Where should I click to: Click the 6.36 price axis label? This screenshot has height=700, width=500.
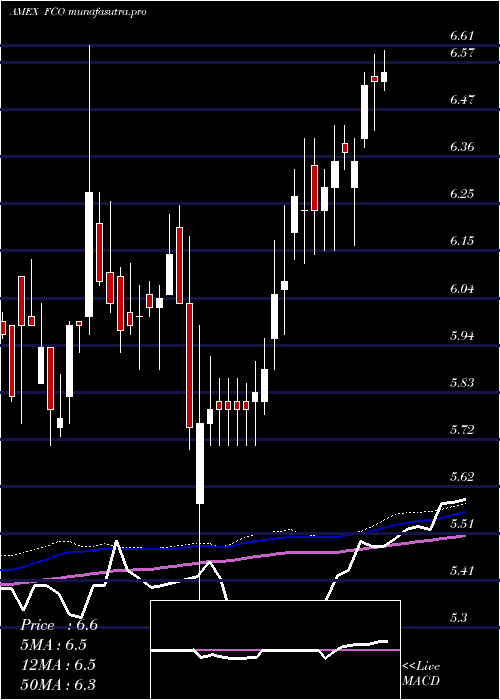462,147
